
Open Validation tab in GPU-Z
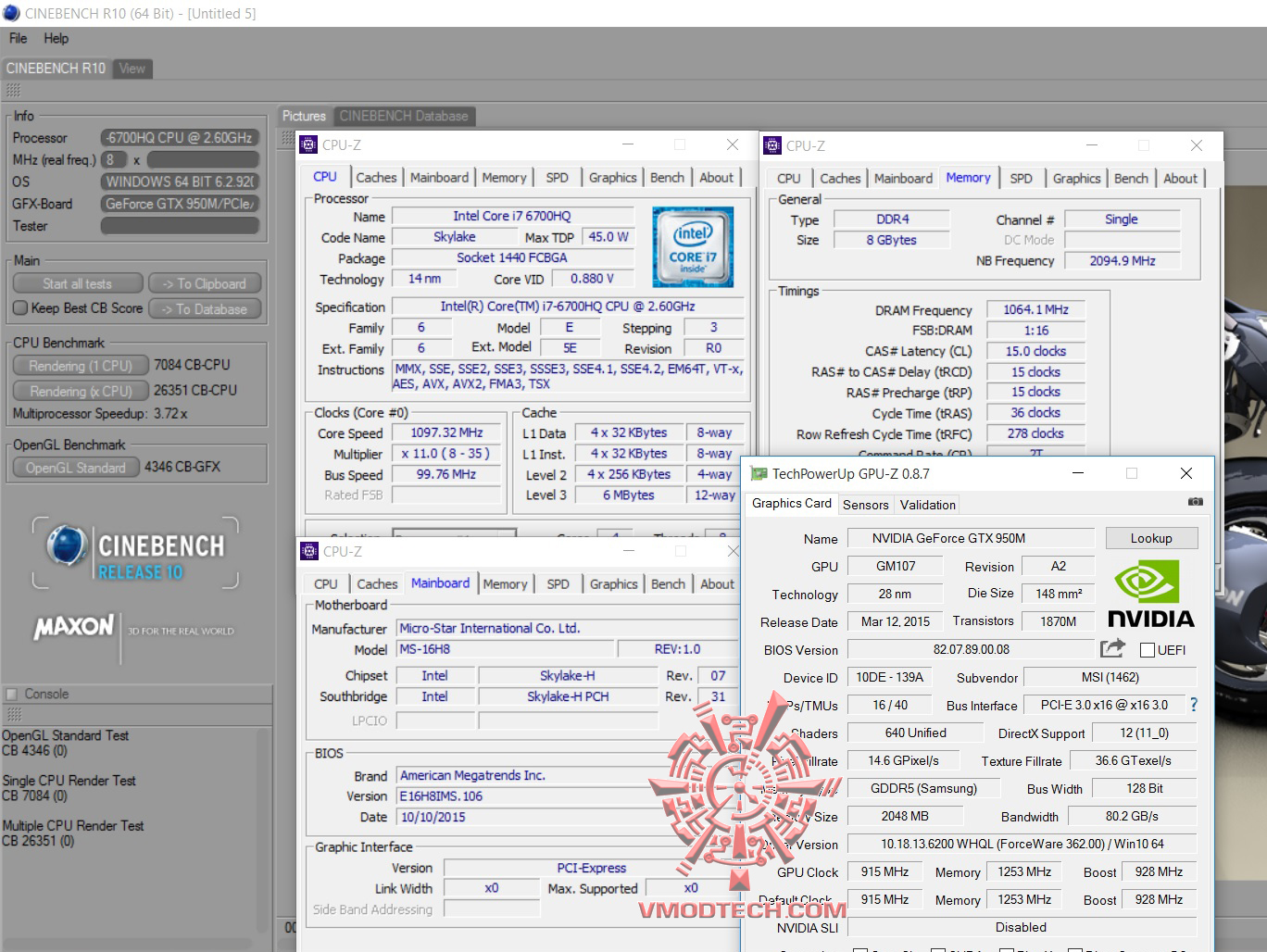[x=927, y=505]
